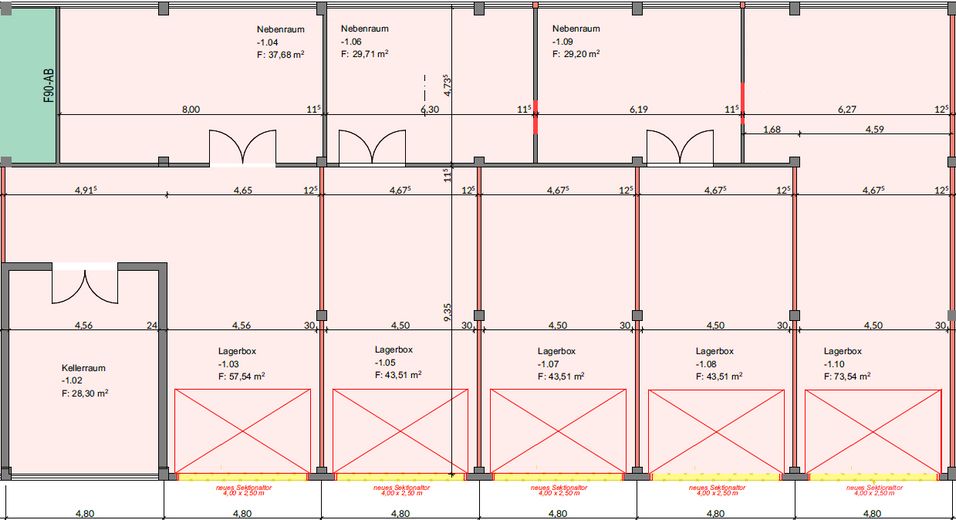Click the double door of Nebenraum -1.04
This screenshot has height=520, width=956.
(x=243, y=147)
